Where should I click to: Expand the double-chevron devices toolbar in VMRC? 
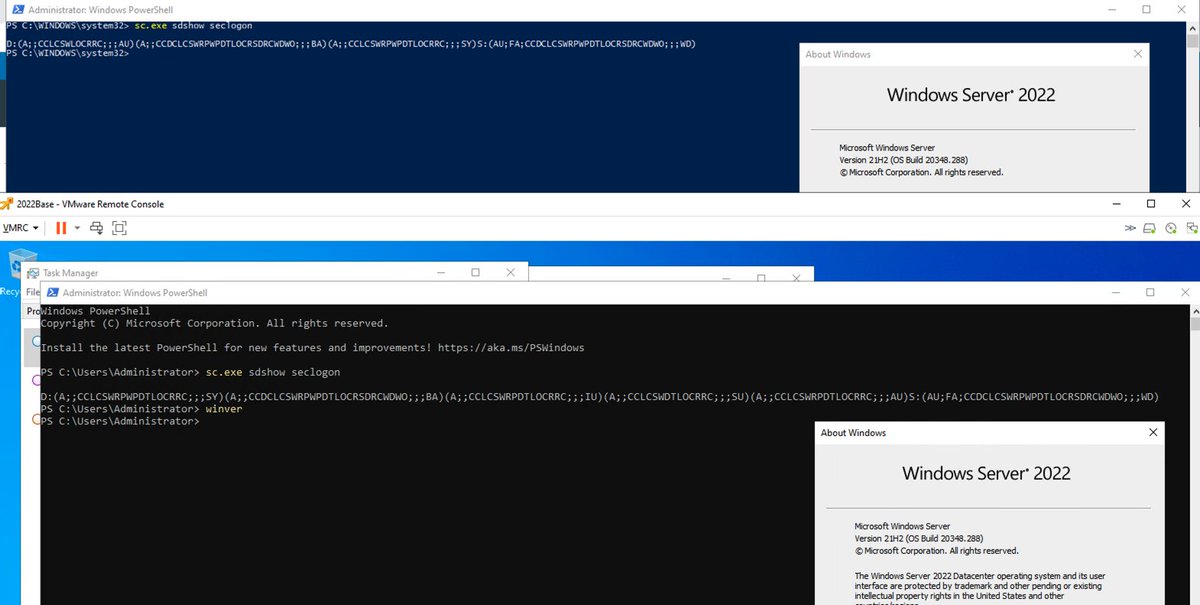1131,228
